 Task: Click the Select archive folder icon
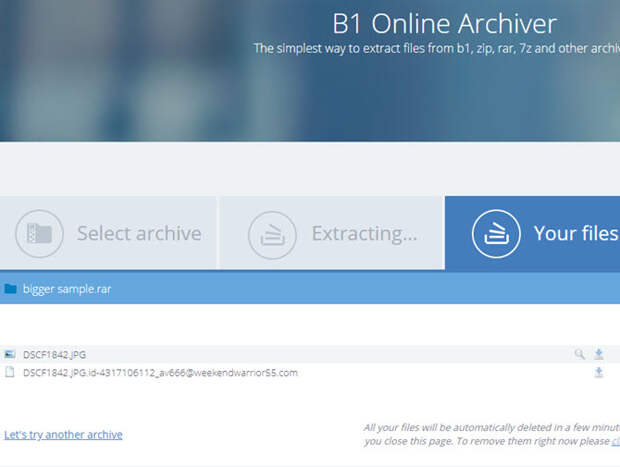(x=39, y=233)
